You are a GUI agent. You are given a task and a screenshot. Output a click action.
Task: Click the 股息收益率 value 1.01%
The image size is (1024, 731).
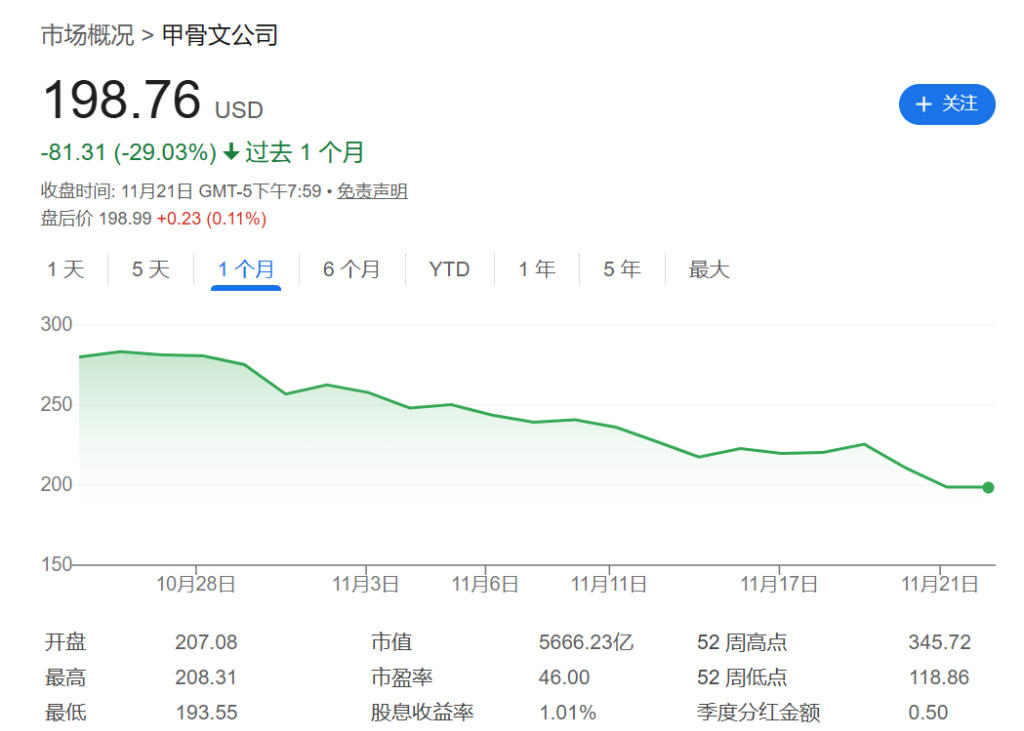(x=568, y=712)
